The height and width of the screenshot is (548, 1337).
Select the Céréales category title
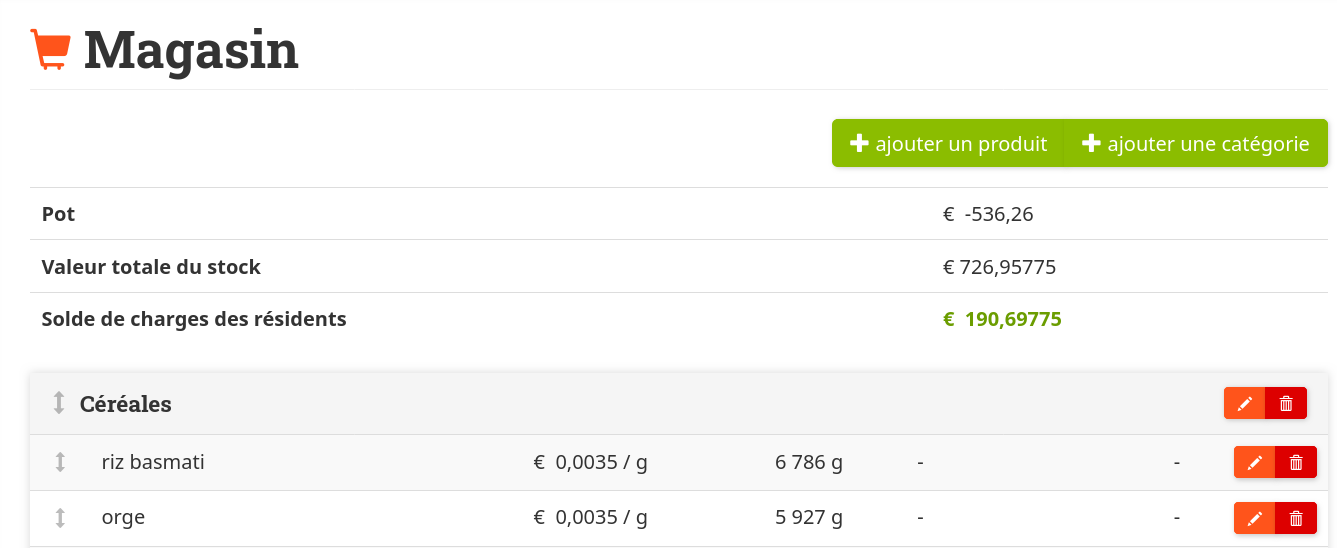click(126, 404)
